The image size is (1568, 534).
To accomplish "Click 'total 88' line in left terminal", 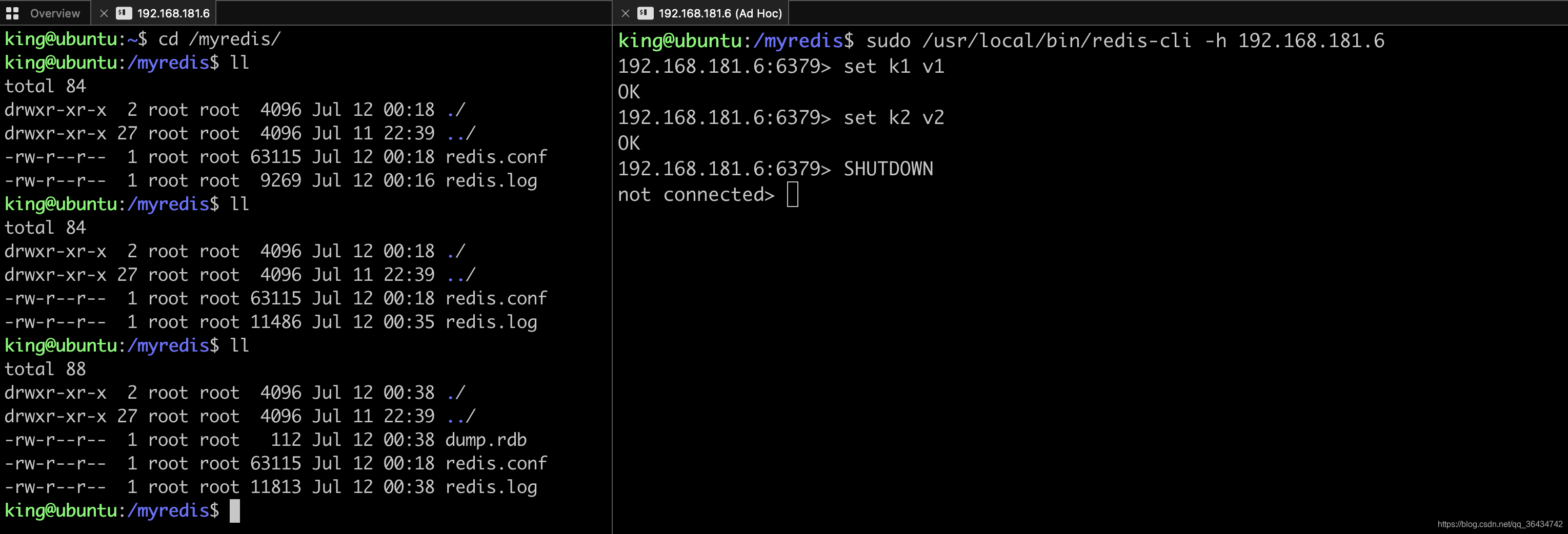I will click(x=45, y=369).
